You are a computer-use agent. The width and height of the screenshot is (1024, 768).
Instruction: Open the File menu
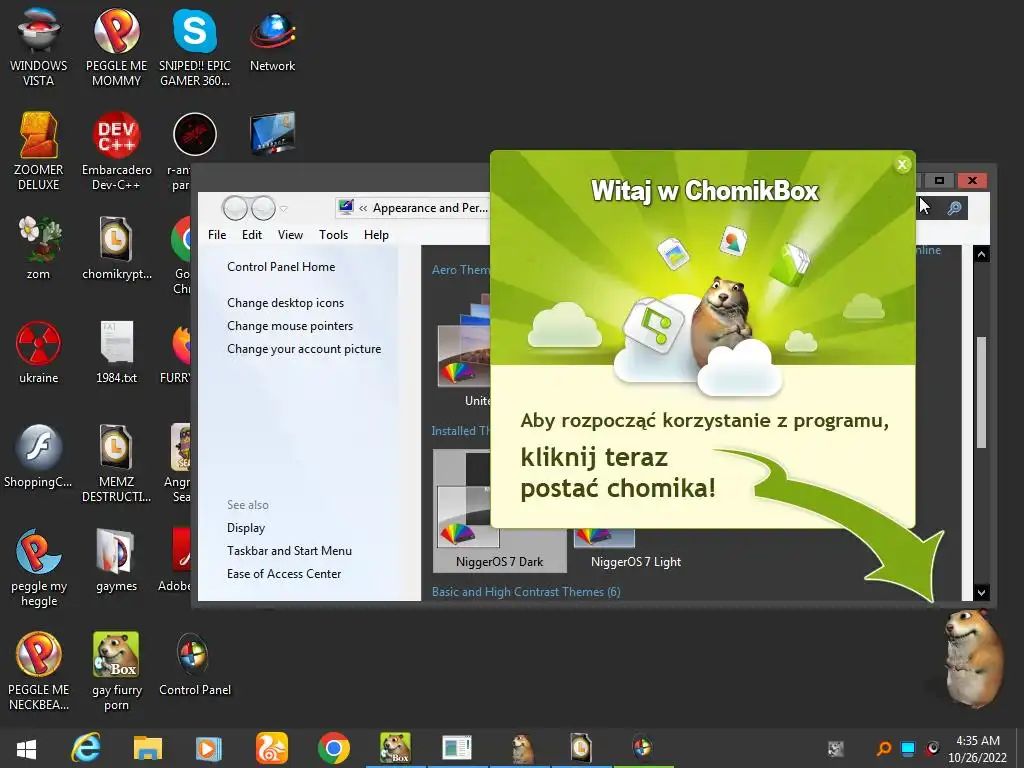(x=217, y=235)
